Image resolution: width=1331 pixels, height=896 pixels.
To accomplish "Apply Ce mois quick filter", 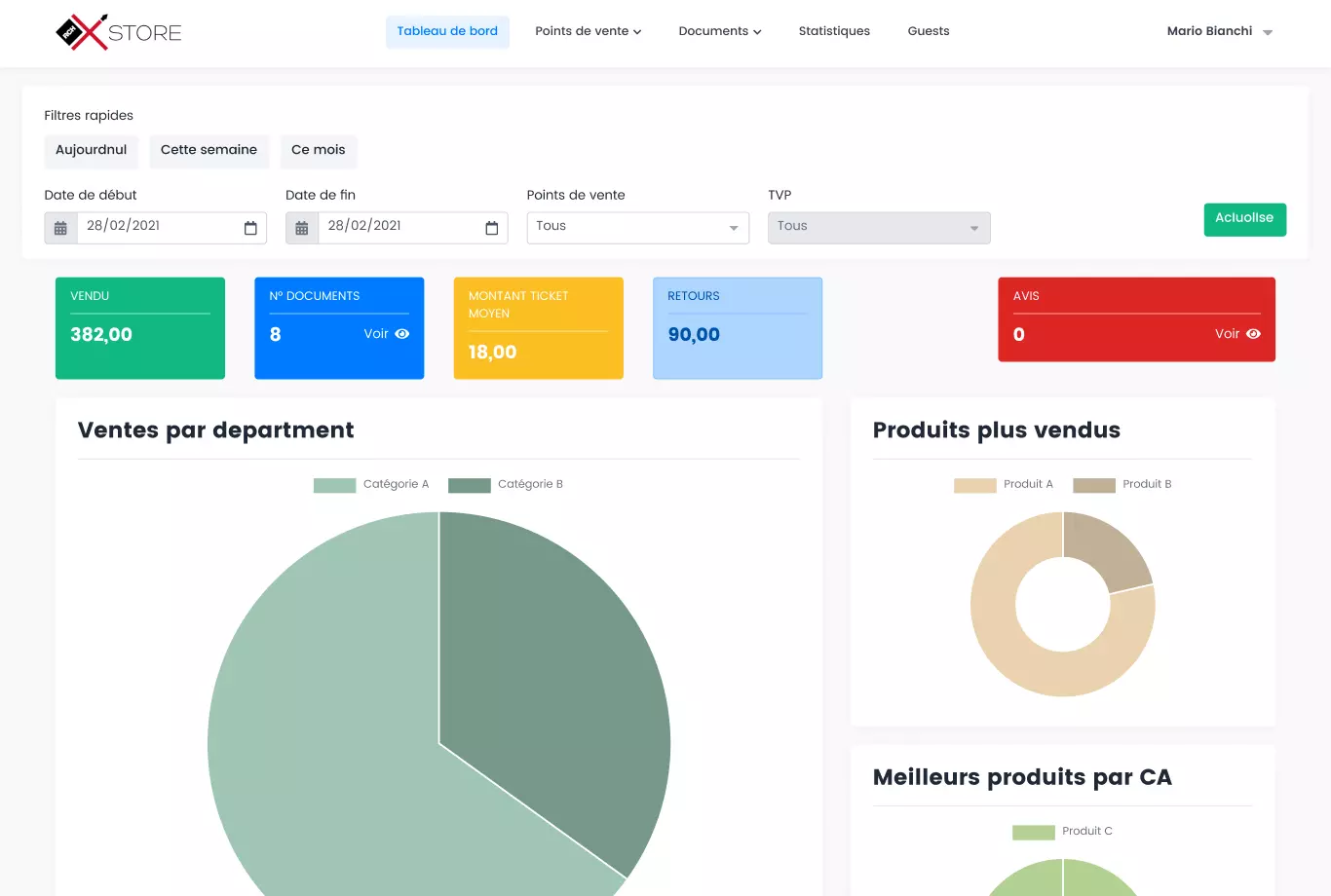I will click(319, 150).
